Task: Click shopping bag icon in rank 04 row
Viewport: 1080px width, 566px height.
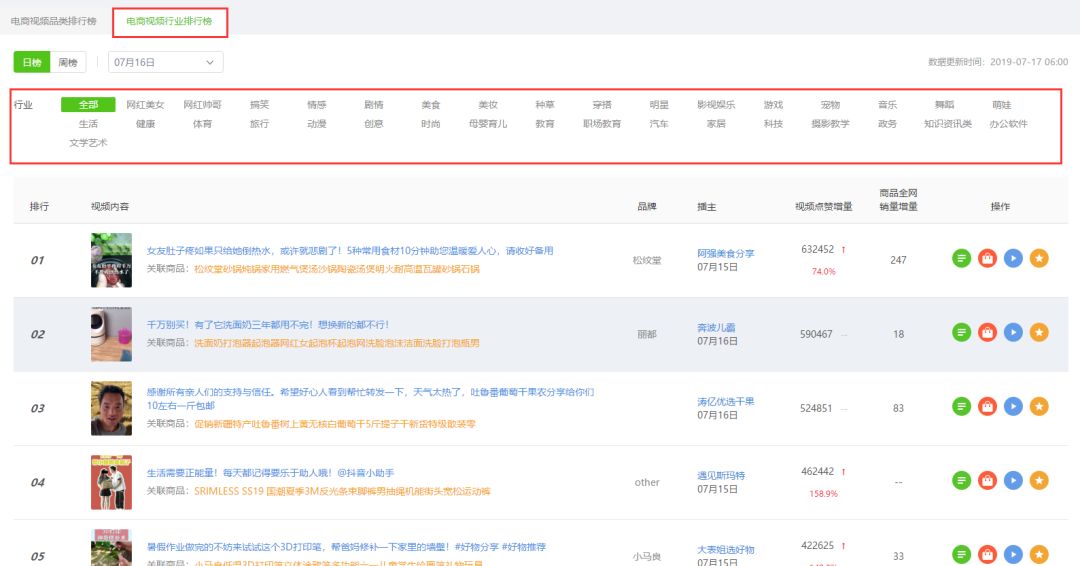Action: pos(988,480)
